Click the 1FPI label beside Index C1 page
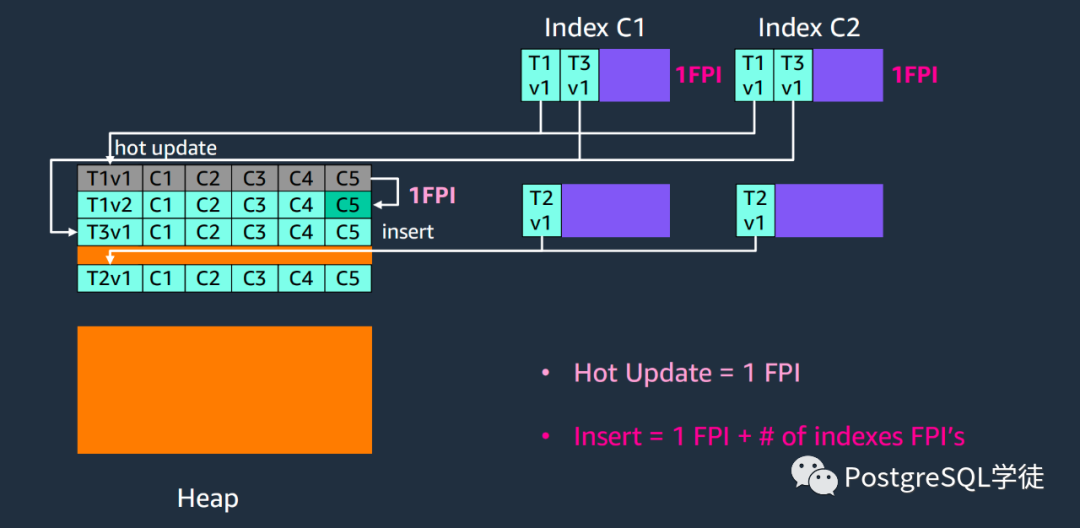Screen dimensions: 1080x528 [698, 75]
